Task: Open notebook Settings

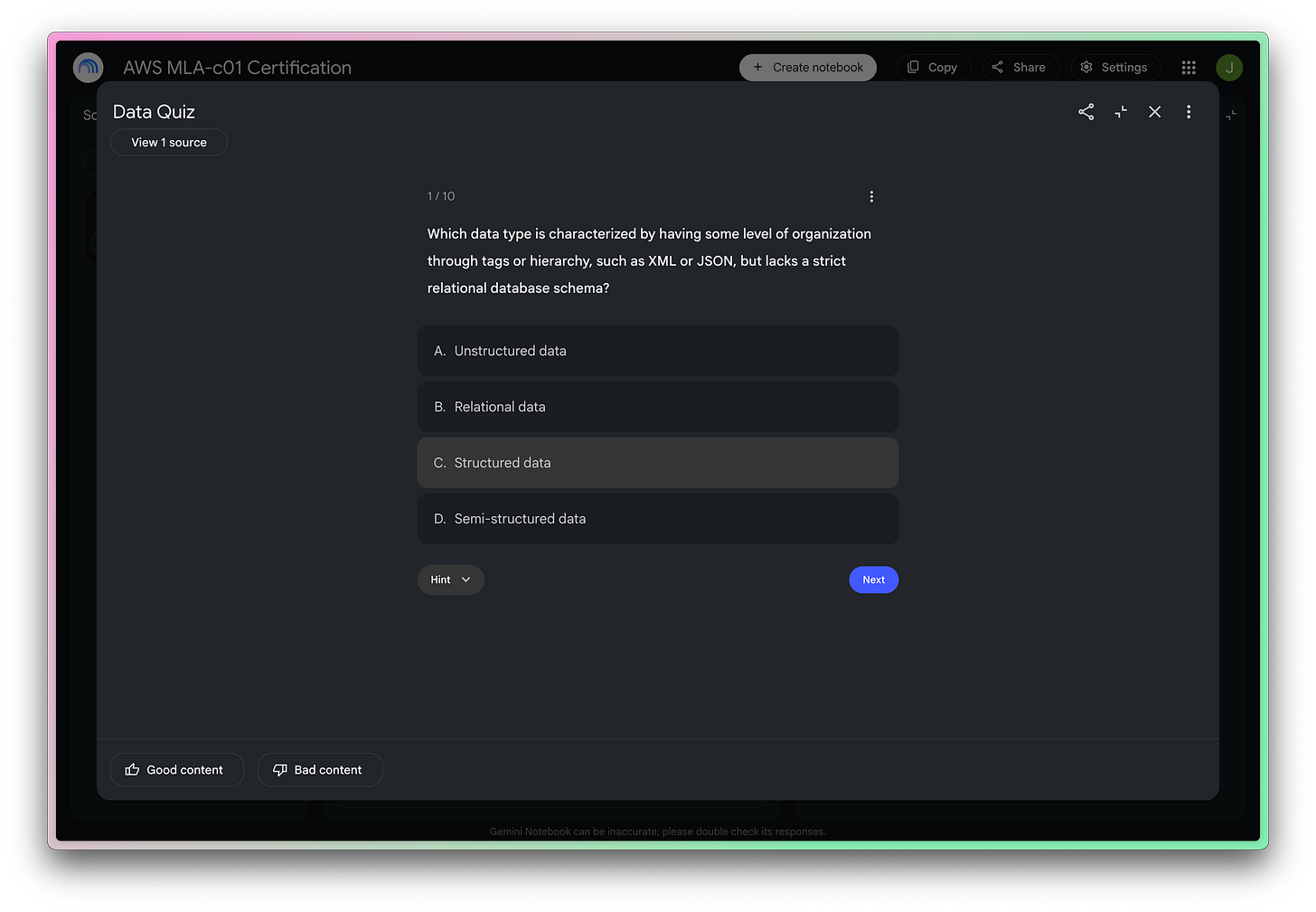Action: point(1115,68)
